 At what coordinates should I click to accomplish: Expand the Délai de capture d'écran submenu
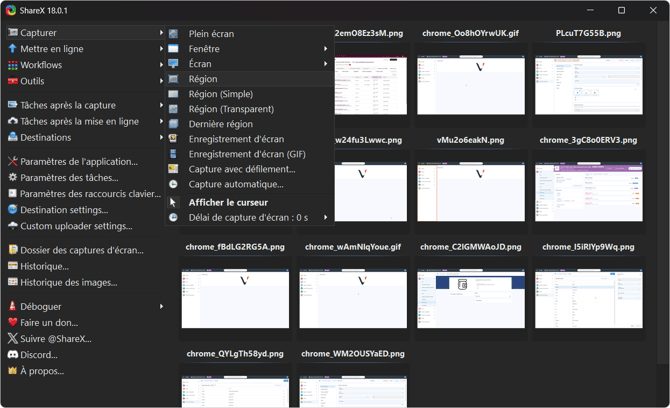pyautogui.click(x=325, y=217)
